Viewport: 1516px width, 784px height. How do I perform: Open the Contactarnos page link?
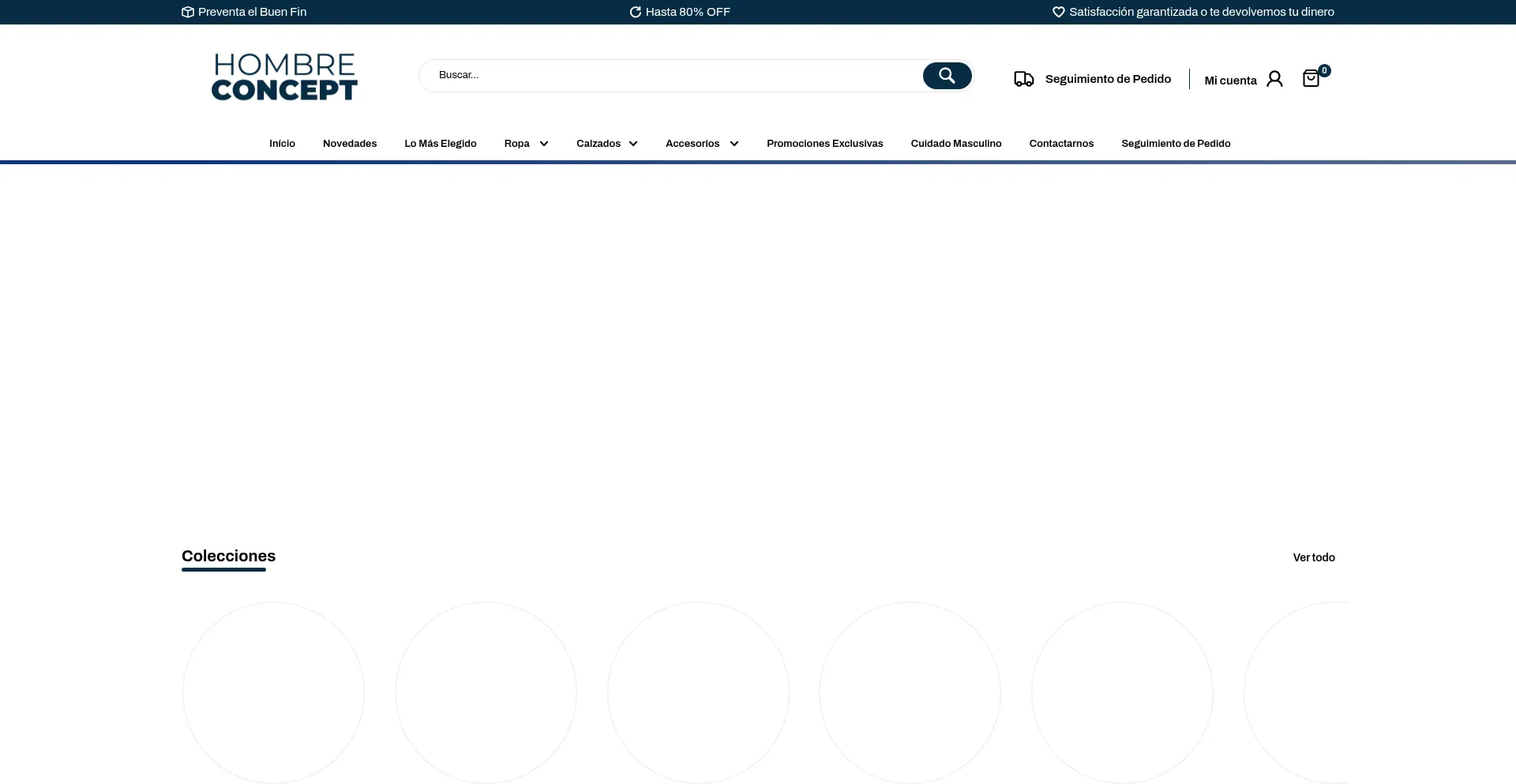pos(1061,144)
